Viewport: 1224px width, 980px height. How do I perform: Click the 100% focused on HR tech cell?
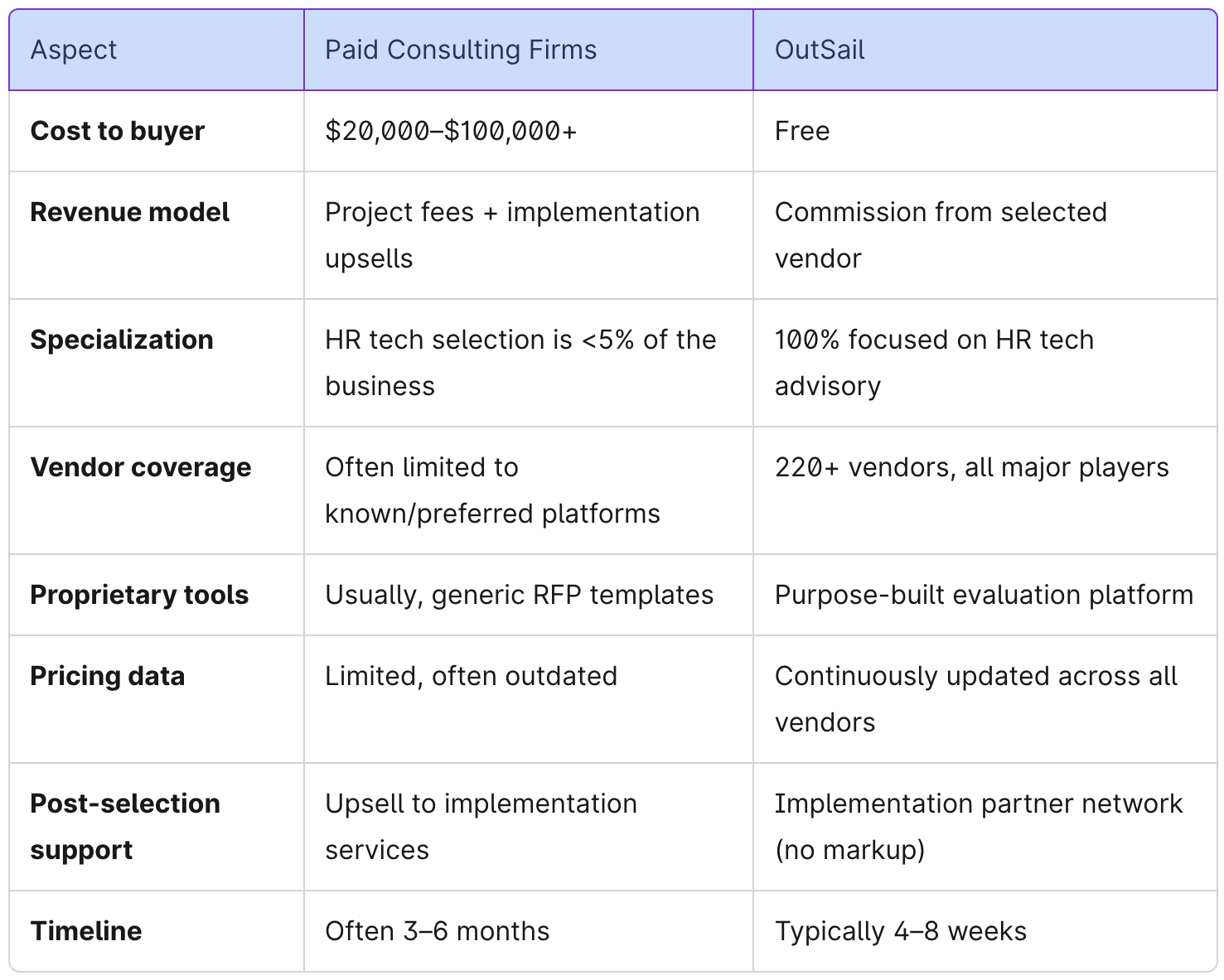coord(933,363)
